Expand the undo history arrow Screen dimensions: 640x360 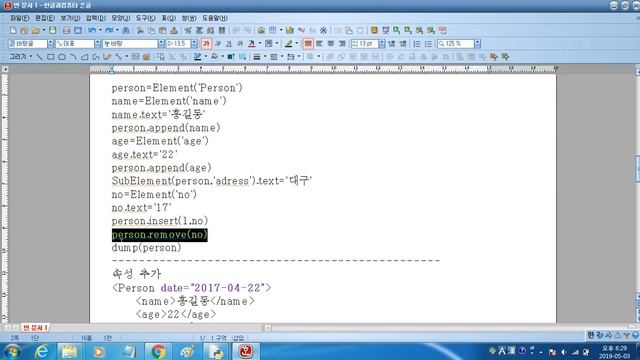[100, 31]
